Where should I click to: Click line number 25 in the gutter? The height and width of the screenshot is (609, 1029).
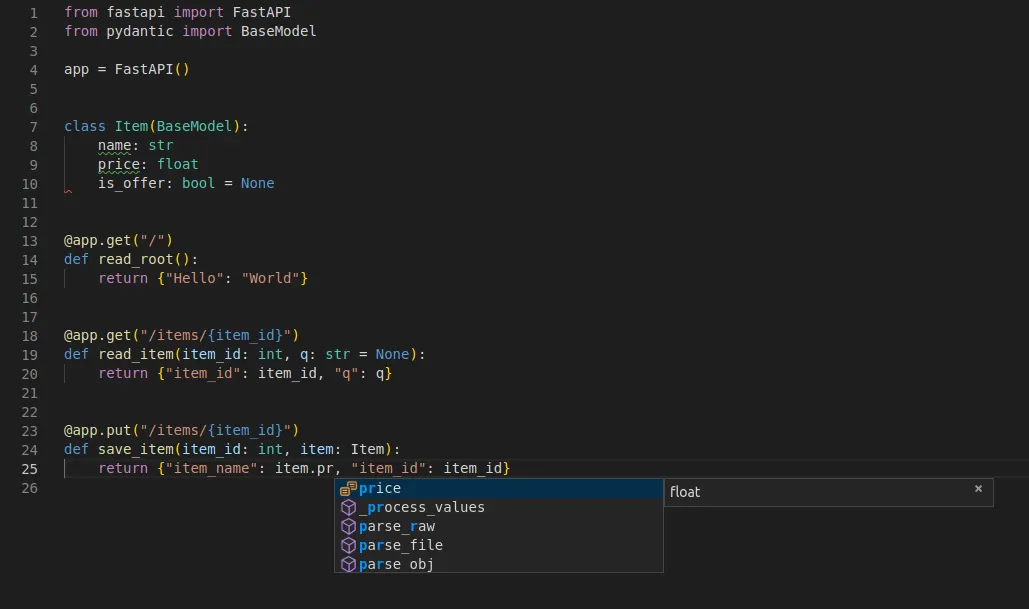point(30,468)
